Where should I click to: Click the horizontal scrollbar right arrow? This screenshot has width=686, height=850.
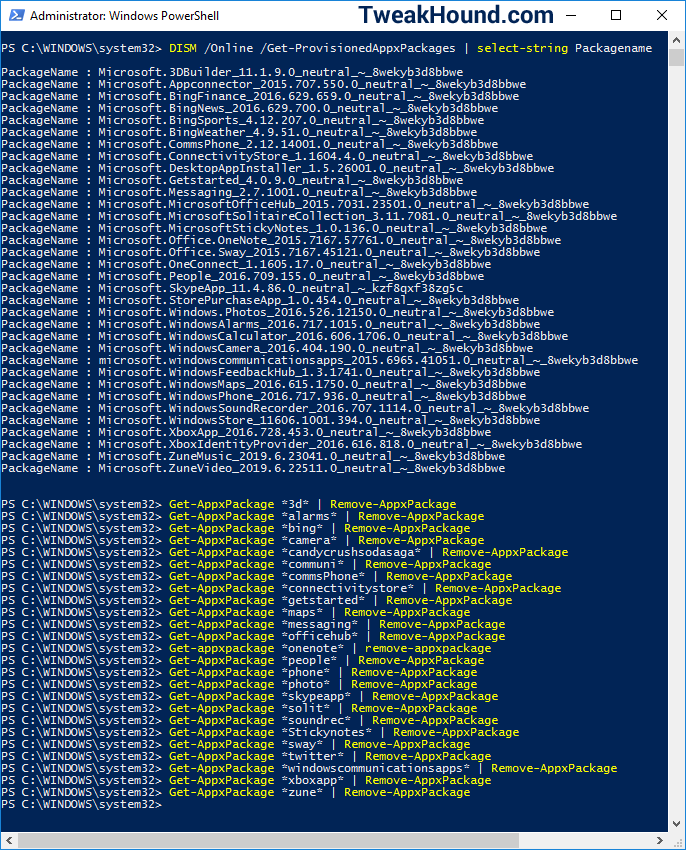pos(660,841)
